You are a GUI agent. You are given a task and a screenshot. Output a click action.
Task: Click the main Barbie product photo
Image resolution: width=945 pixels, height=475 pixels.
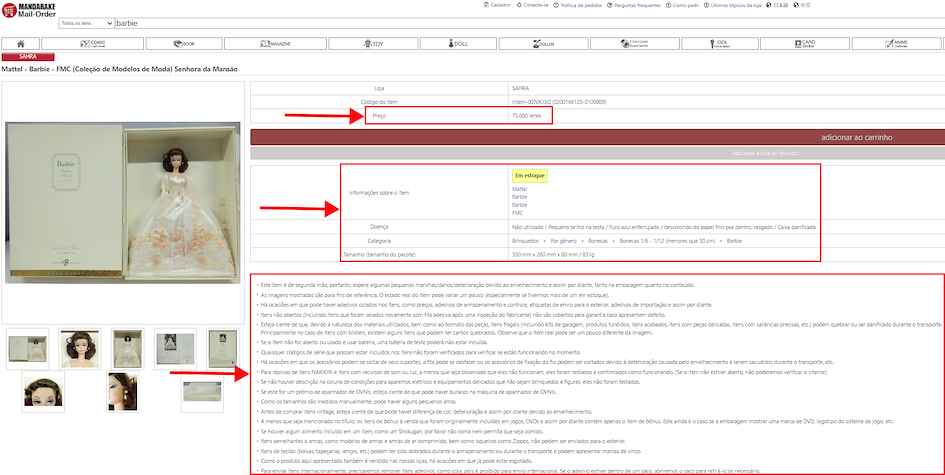pos(123,203)
